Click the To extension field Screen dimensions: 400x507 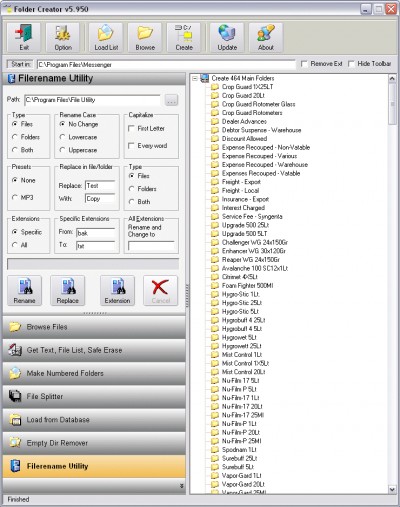[x=96, y=246]
